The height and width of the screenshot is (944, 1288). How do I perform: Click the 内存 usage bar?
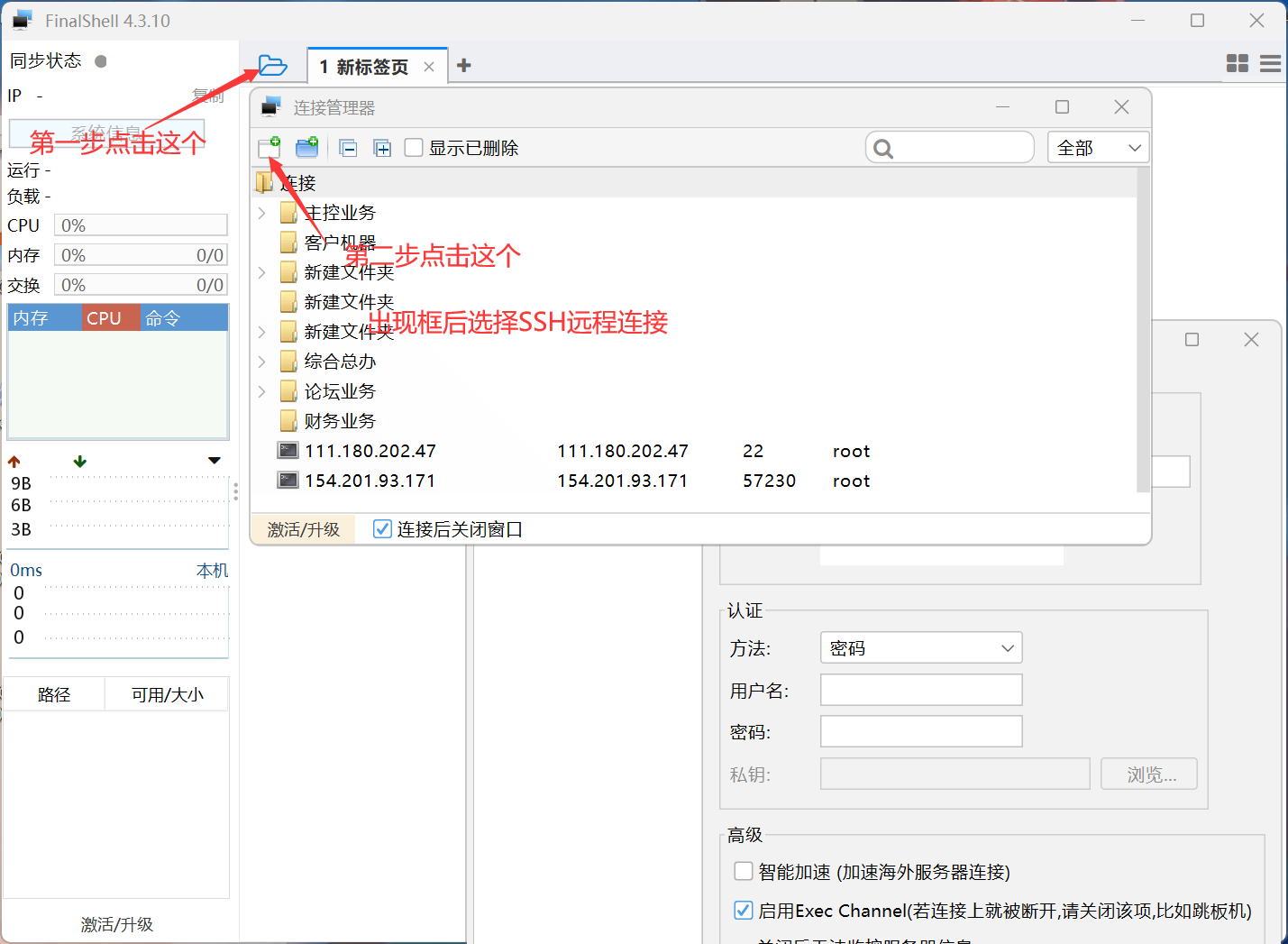coord(141,255)
